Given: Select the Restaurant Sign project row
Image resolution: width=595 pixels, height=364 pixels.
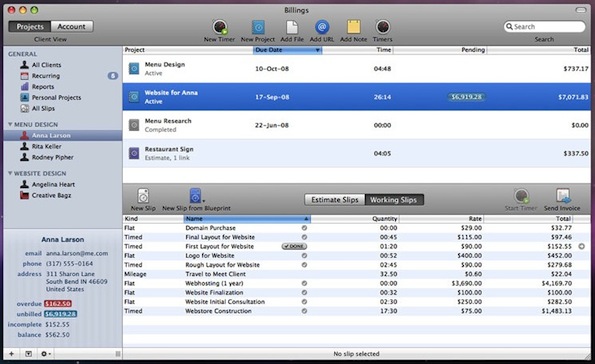Looking at the screenshot, I should click(356, 153).
